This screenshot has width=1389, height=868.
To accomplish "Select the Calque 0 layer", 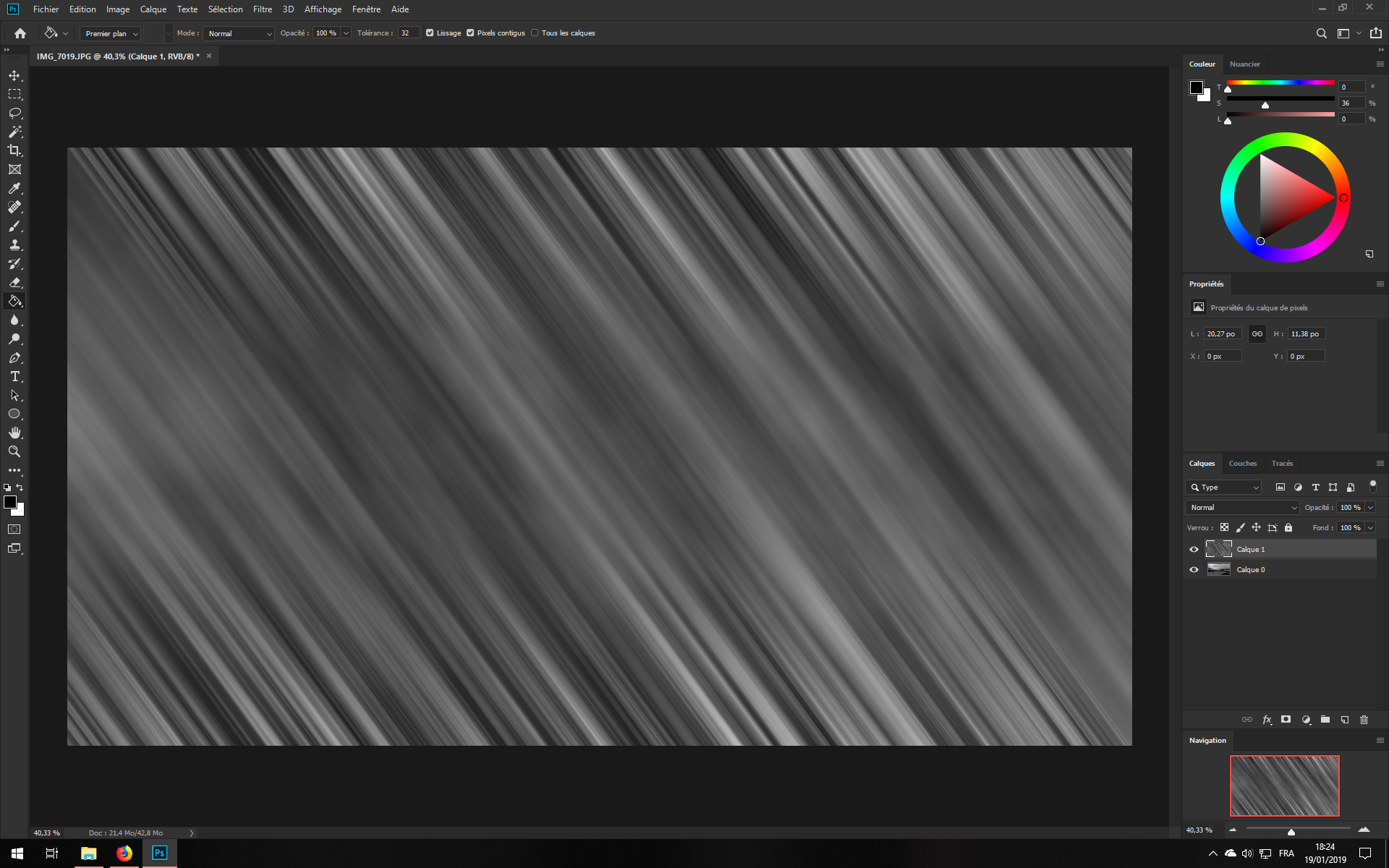I will tap(1250, 569).
